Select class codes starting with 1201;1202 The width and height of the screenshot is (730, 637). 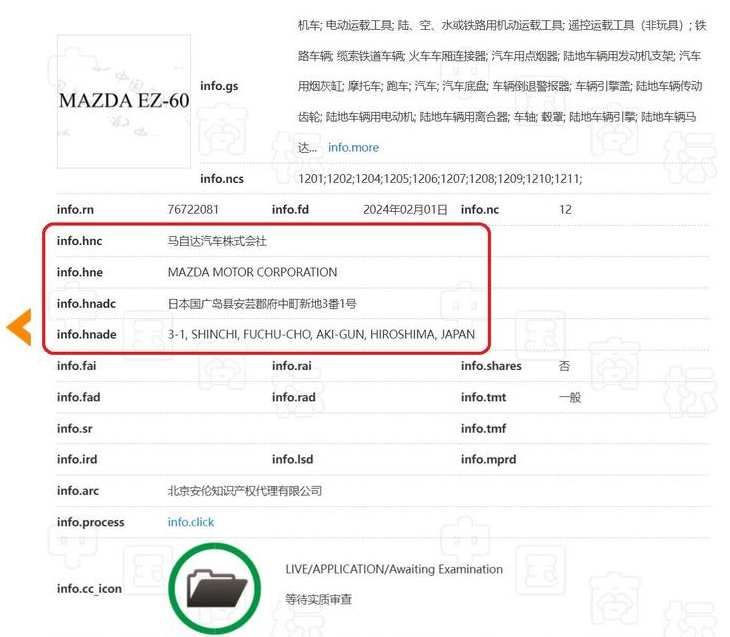440,179
